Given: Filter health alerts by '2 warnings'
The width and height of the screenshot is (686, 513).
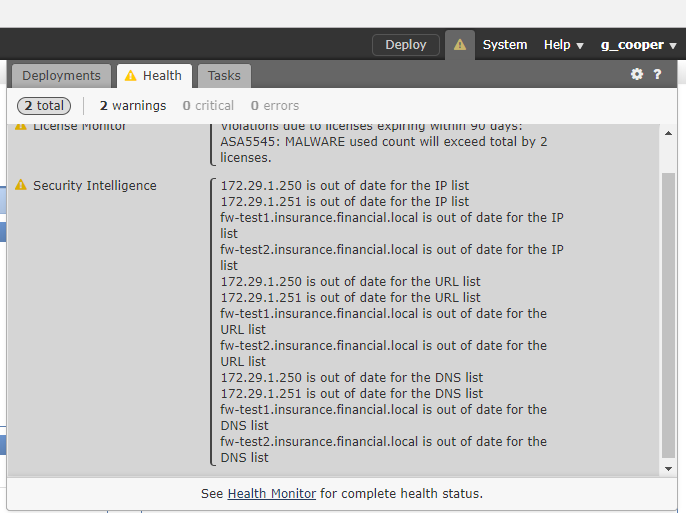Looking at the screenshot, I should [133, 106].
